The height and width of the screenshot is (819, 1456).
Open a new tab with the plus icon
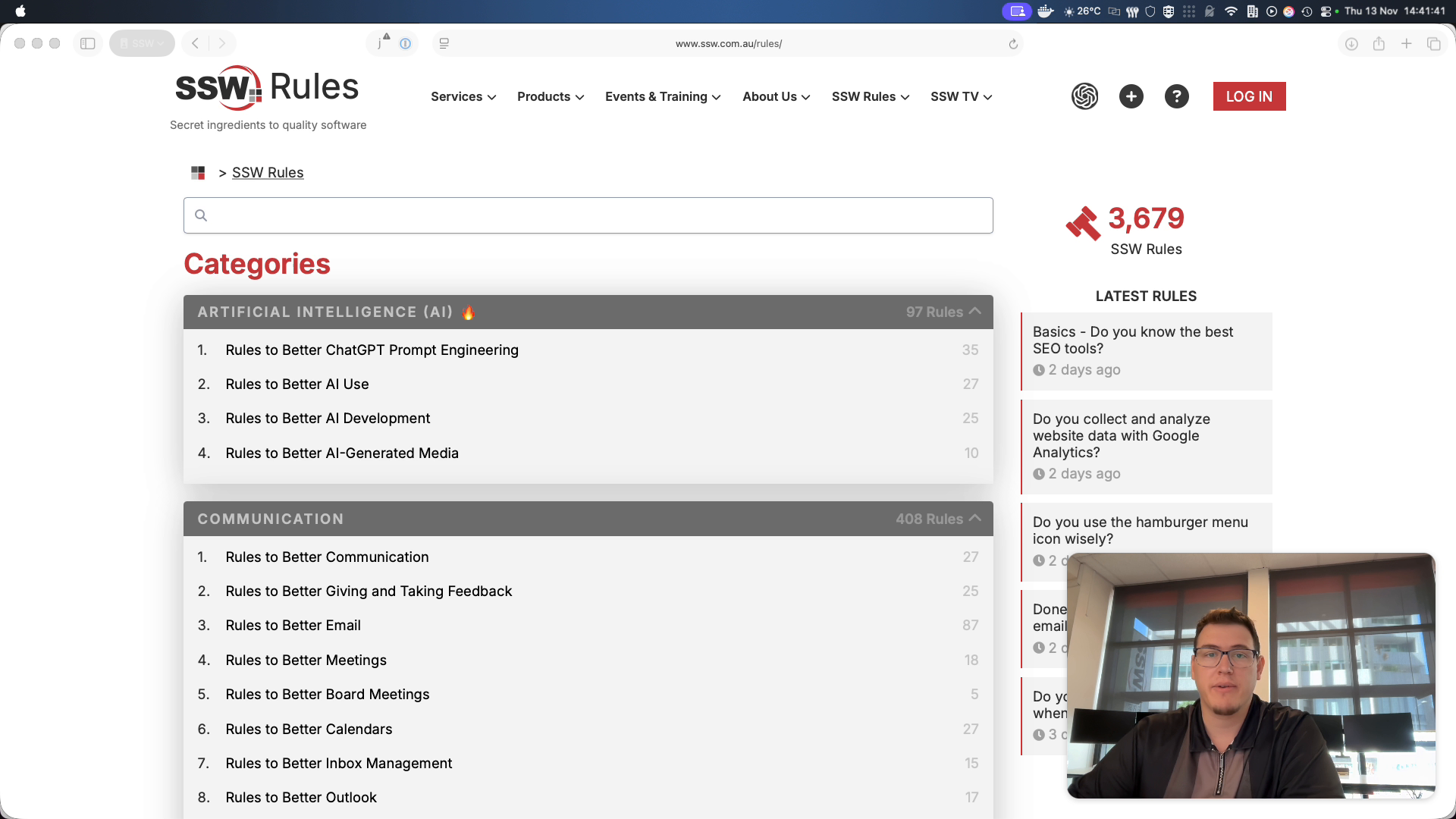click(1406, 44)
